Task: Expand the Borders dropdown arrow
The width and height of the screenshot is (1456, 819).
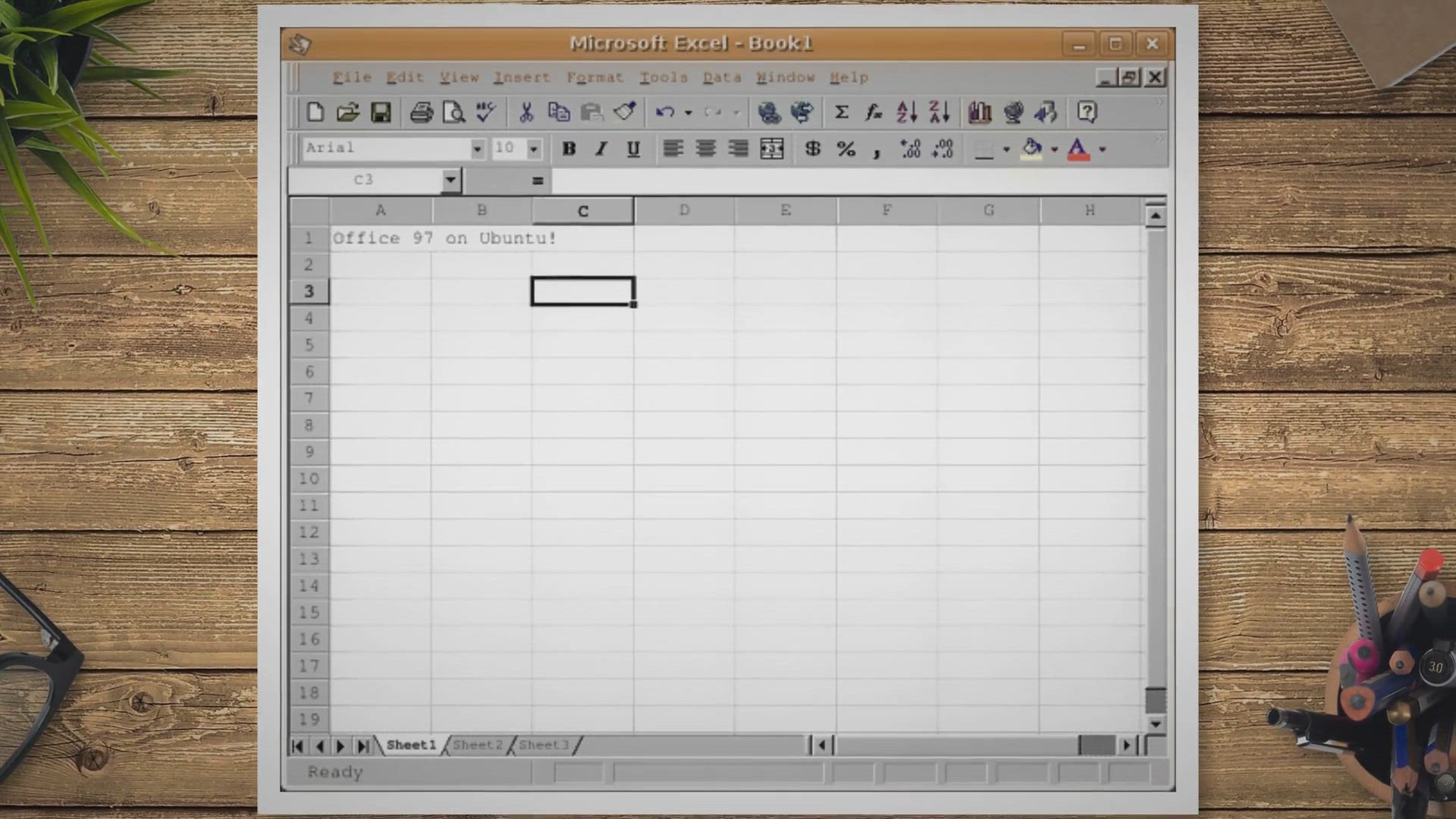Action: (x=1006, y=149)
